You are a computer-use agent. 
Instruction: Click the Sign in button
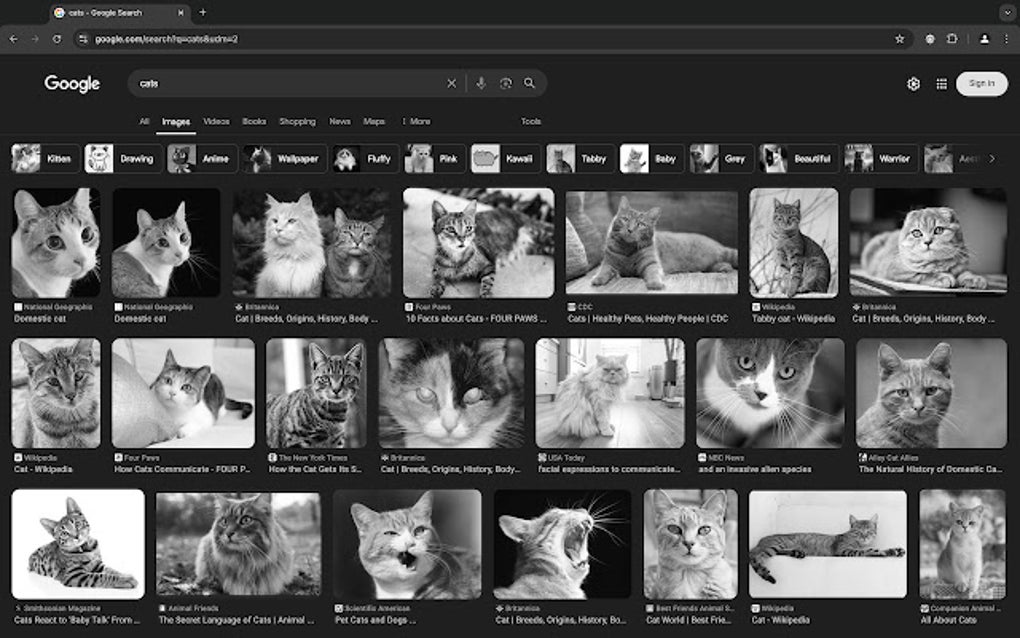point(982,83)
